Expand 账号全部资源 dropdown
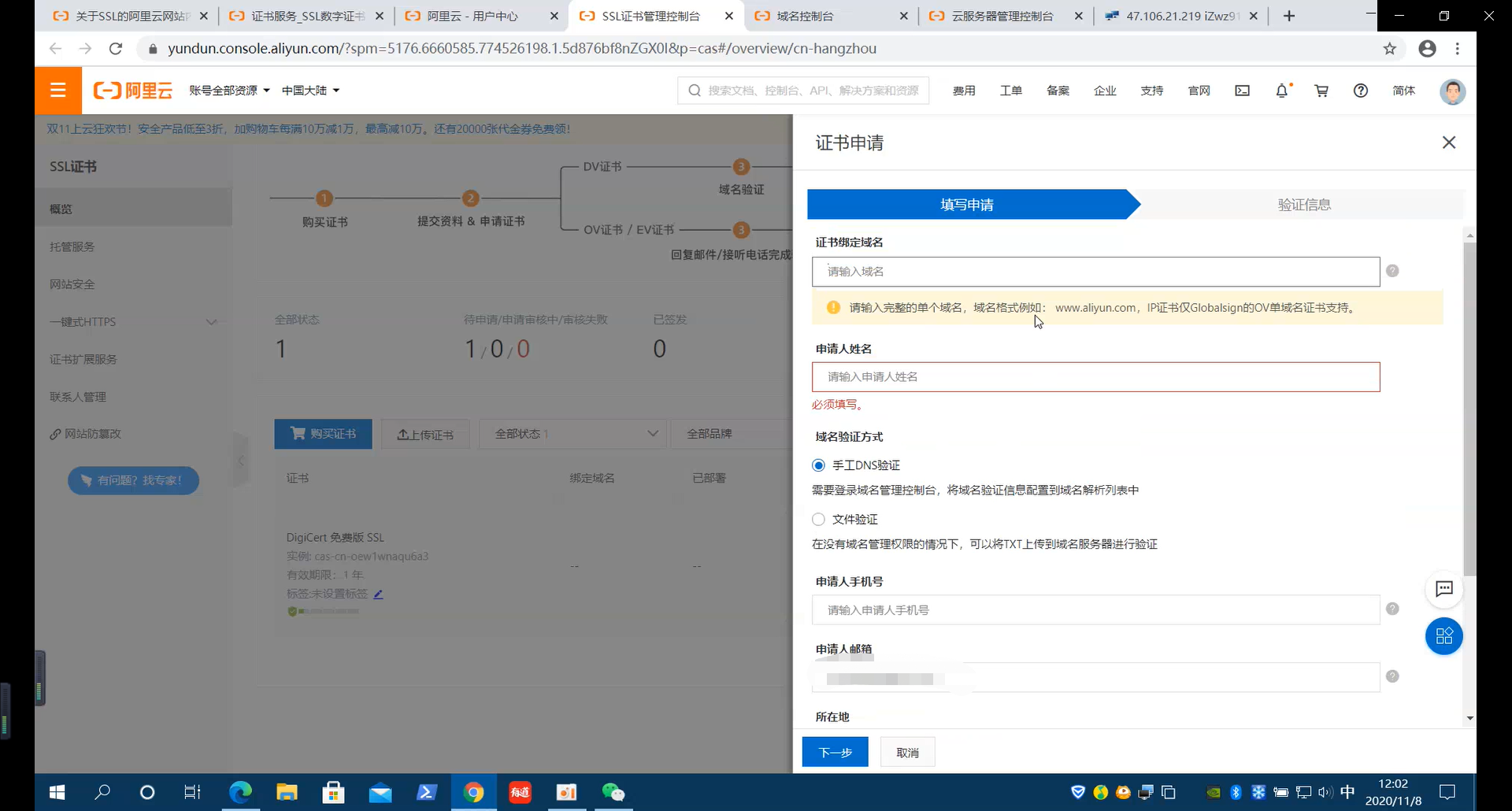Image resolution: width=1512 pixels, height=811 pixels. click(229, 91)
